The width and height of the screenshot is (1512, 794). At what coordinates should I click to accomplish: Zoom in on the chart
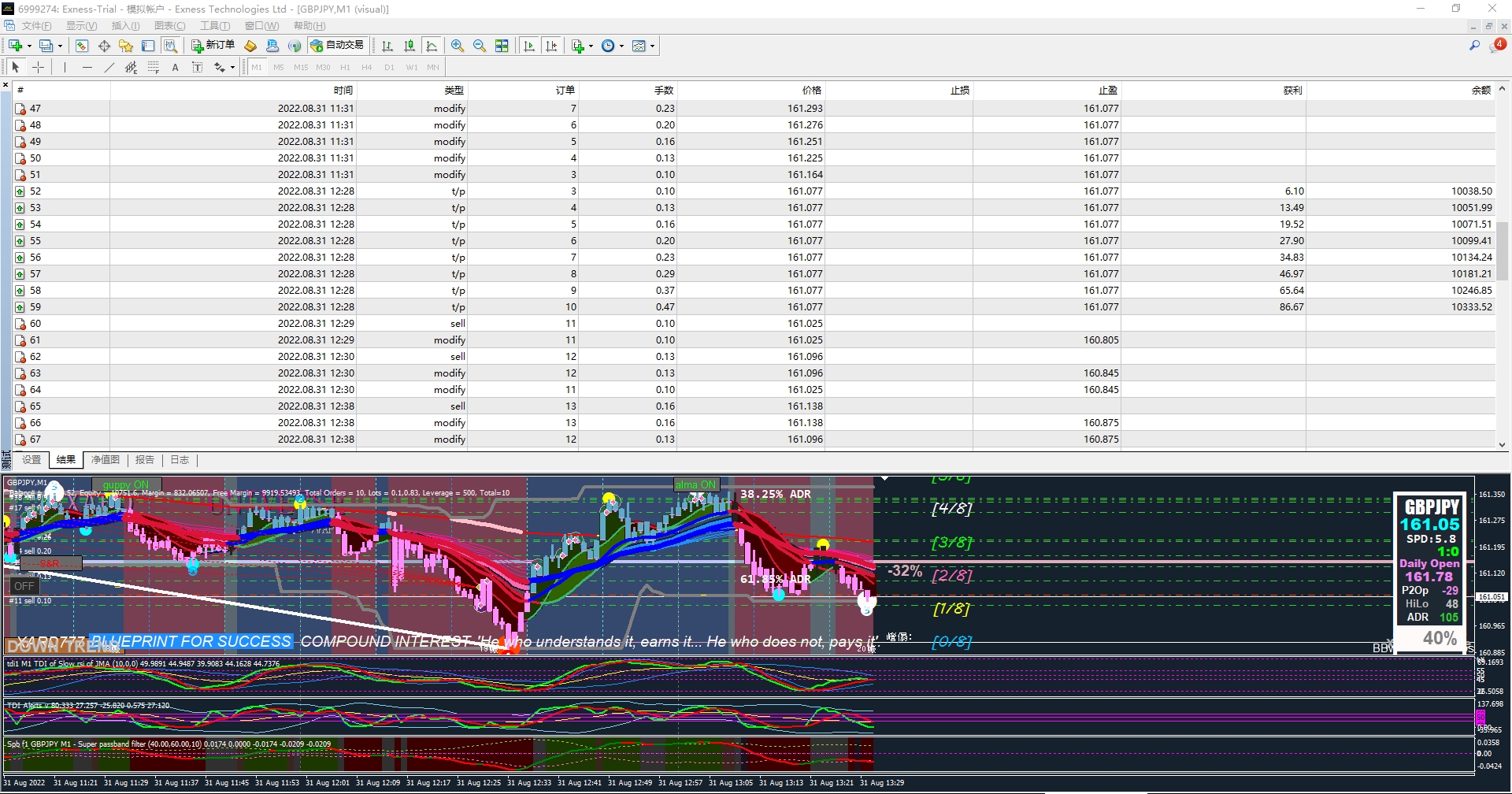coord(458,46)
